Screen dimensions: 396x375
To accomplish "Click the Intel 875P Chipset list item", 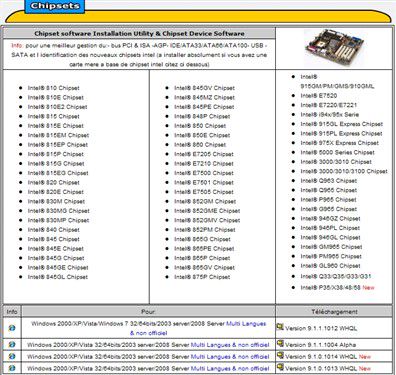I will [202, 277].
